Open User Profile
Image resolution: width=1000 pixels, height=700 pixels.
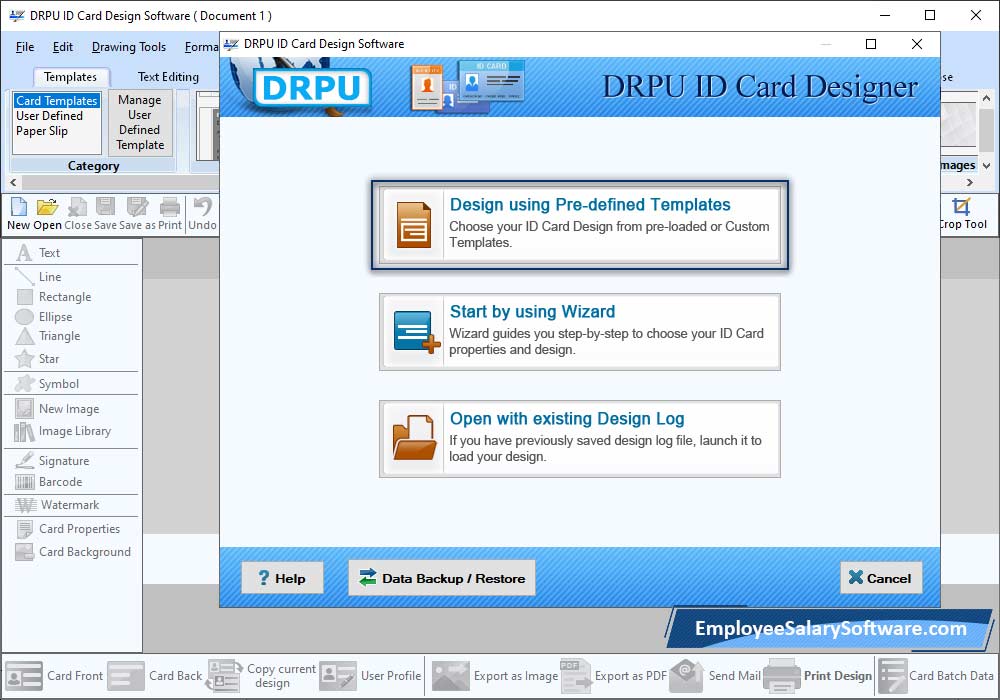tap(371, 676)
